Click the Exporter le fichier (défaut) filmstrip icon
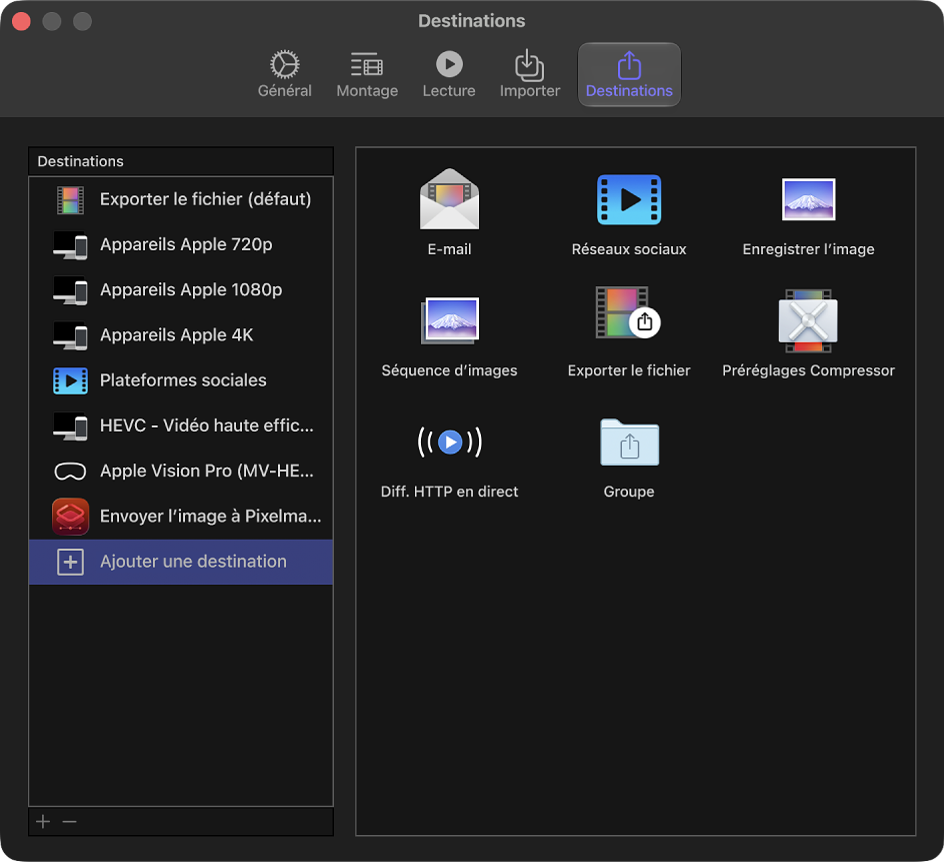The image size is (944, 862). [x=70, y=200]
